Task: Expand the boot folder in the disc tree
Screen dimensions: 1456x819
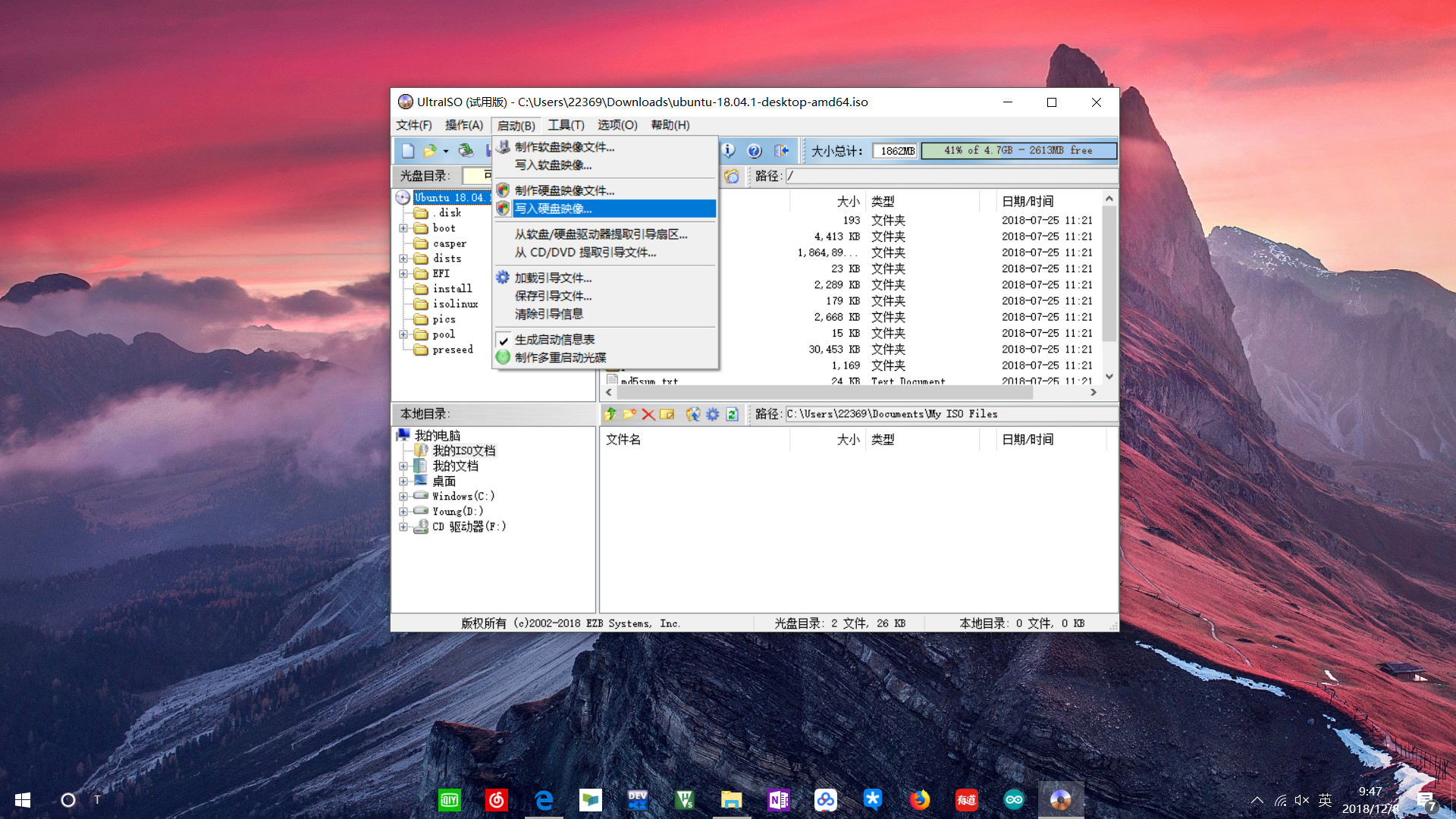Action: 403,227
